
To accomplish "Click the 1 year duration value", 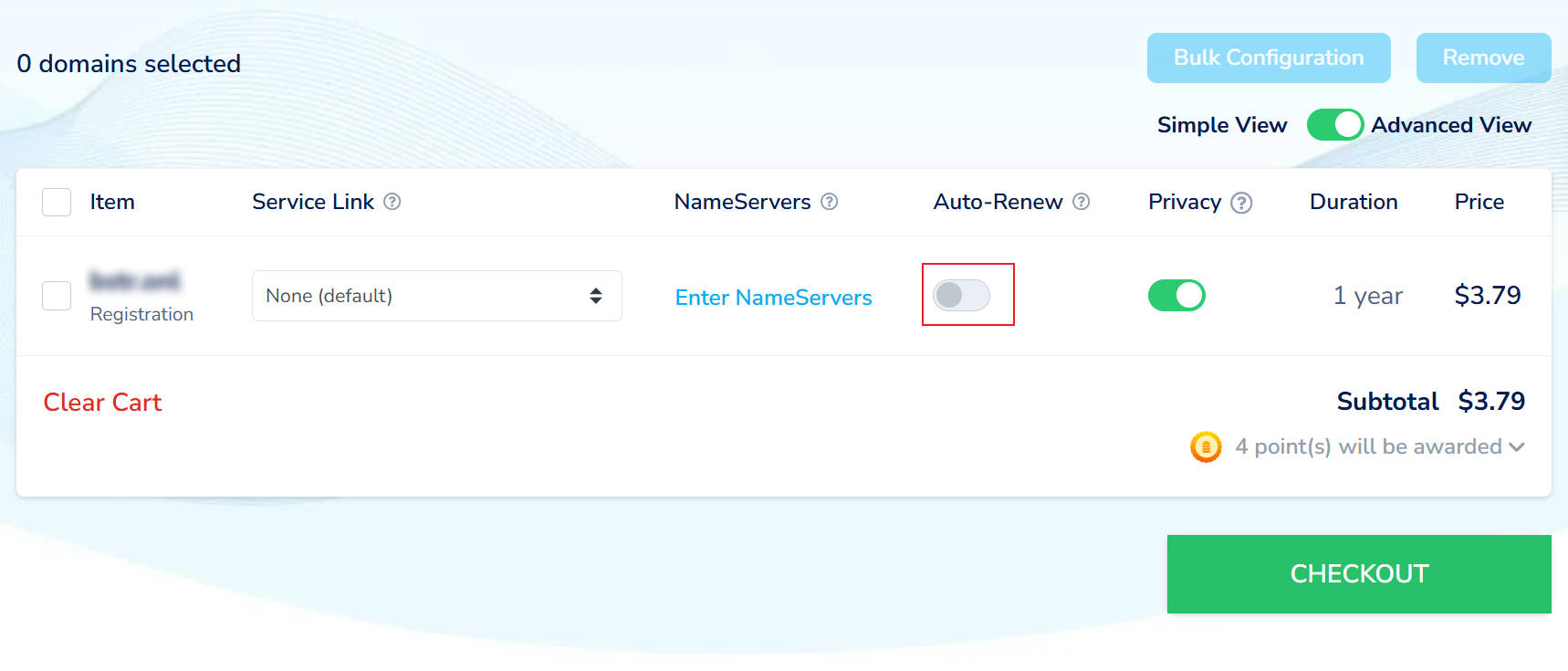I will [1367, 296].
